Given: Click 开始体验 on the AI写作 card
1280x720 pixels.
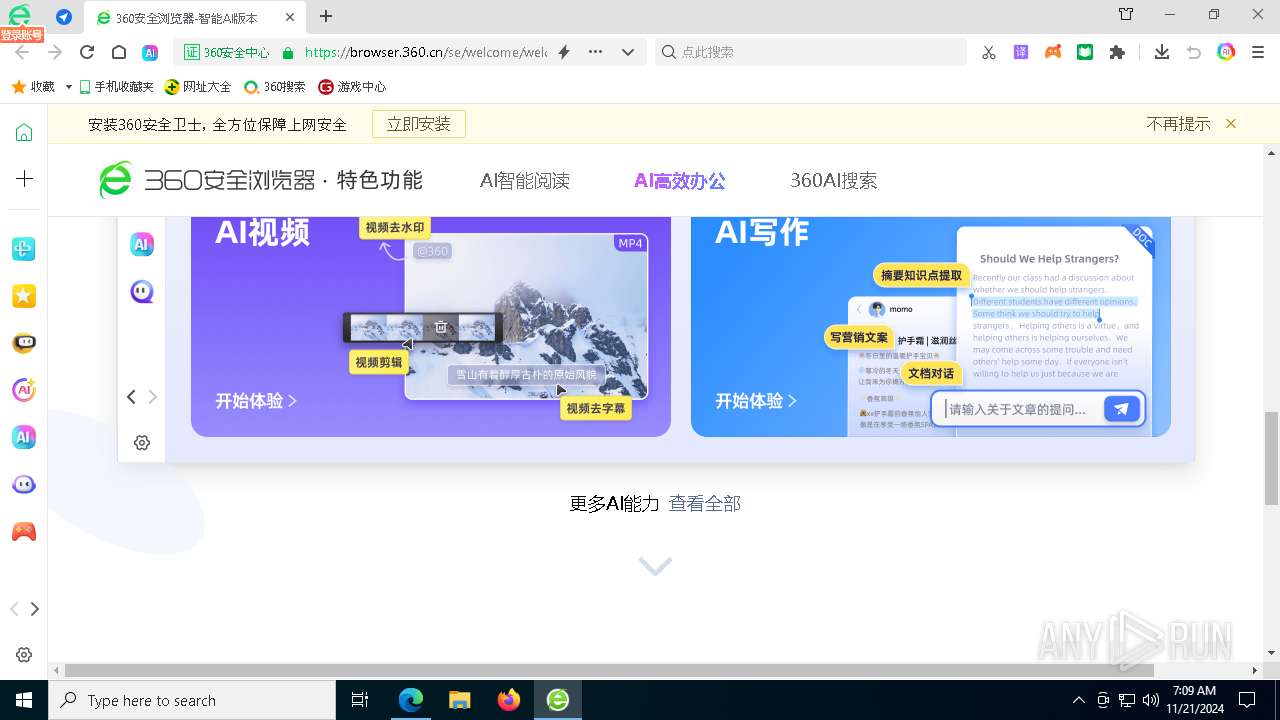Looking at the screenshot, I should [756, 401].
